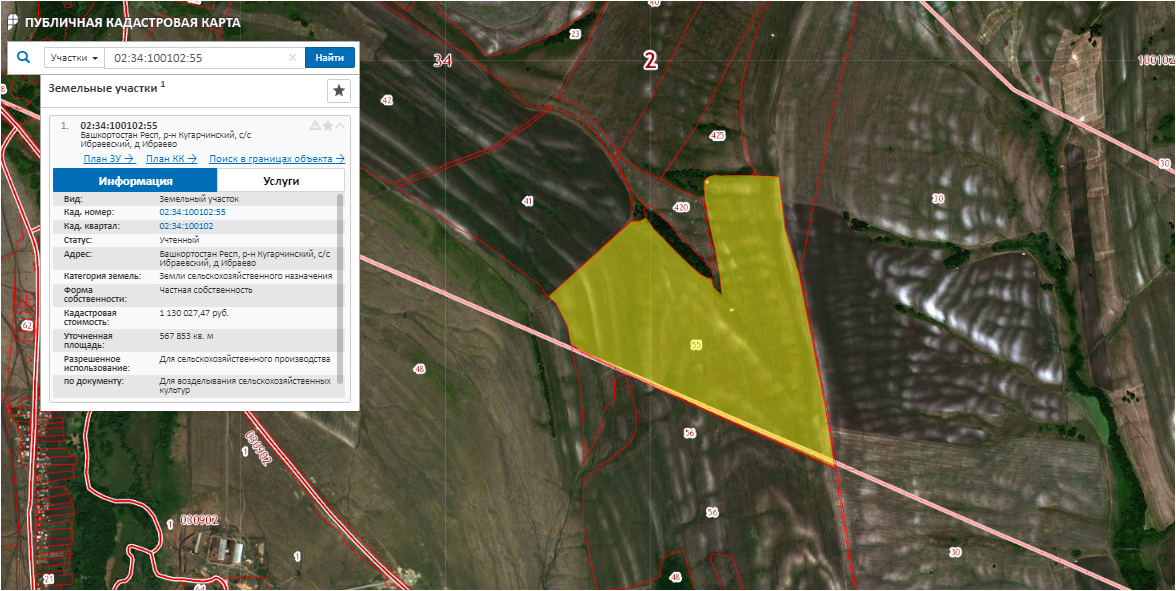Viewport: 1176px width, 591px height.
Task: Click the warning triangle icon on result
Action: click(x=315, y=126)
